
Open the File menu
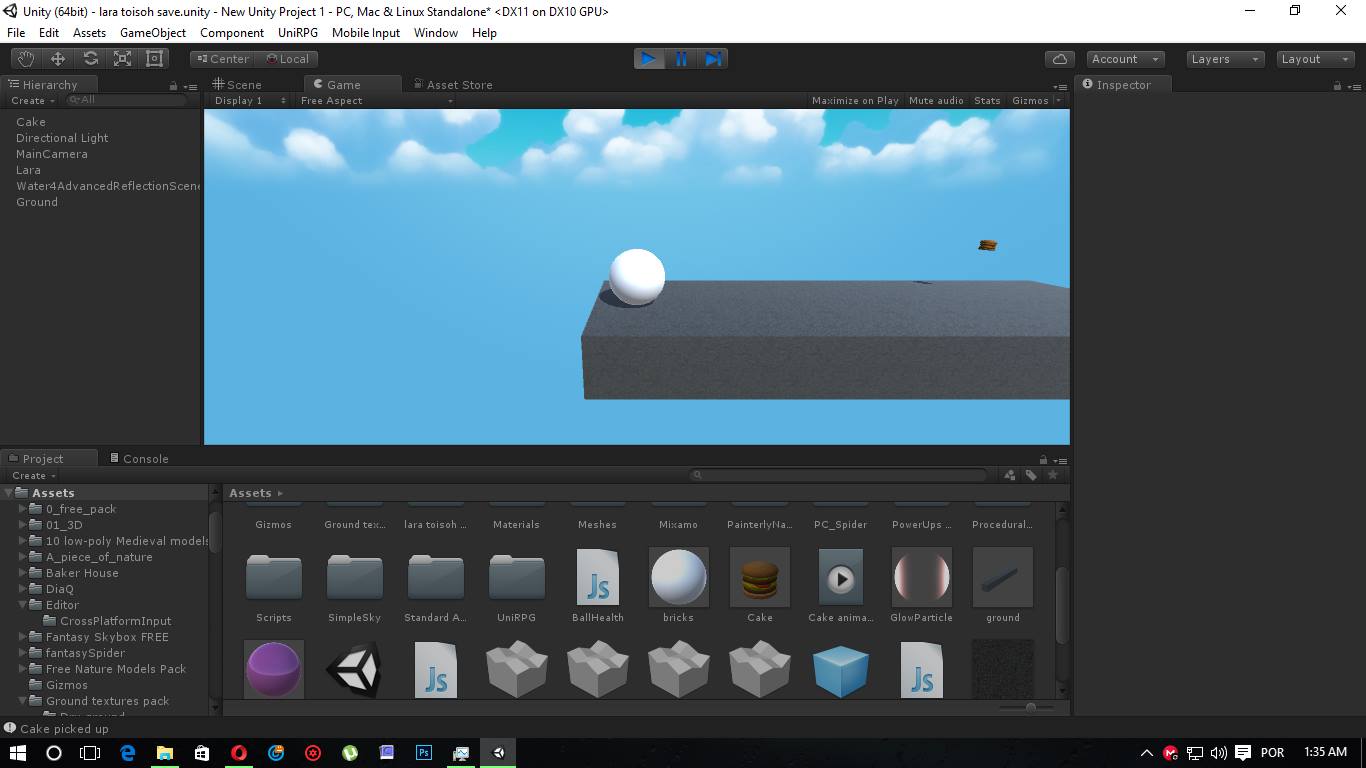16,32
